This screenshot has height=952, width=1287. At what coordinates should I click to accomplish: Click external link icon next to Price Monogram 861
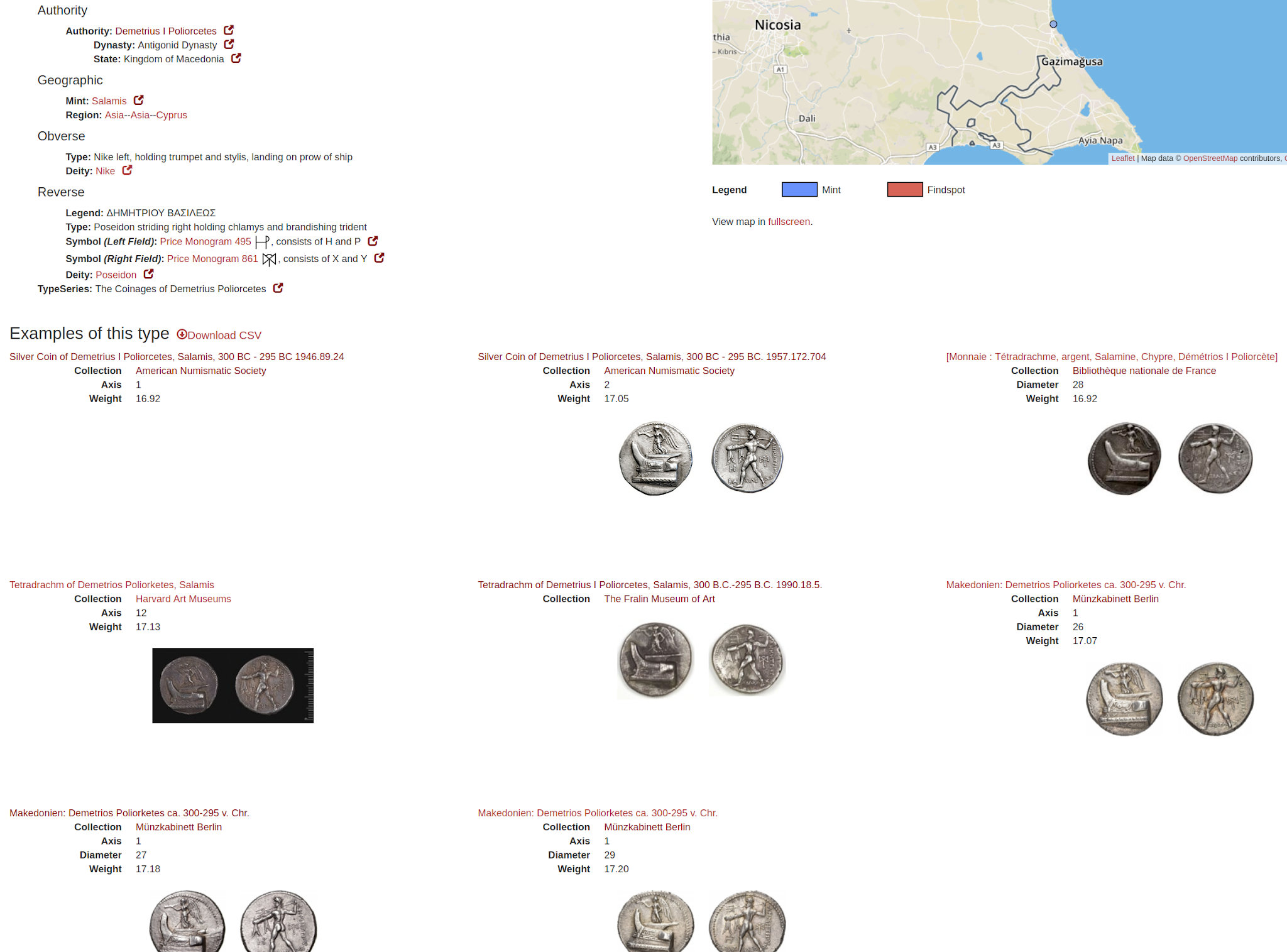tap(379, 258)
